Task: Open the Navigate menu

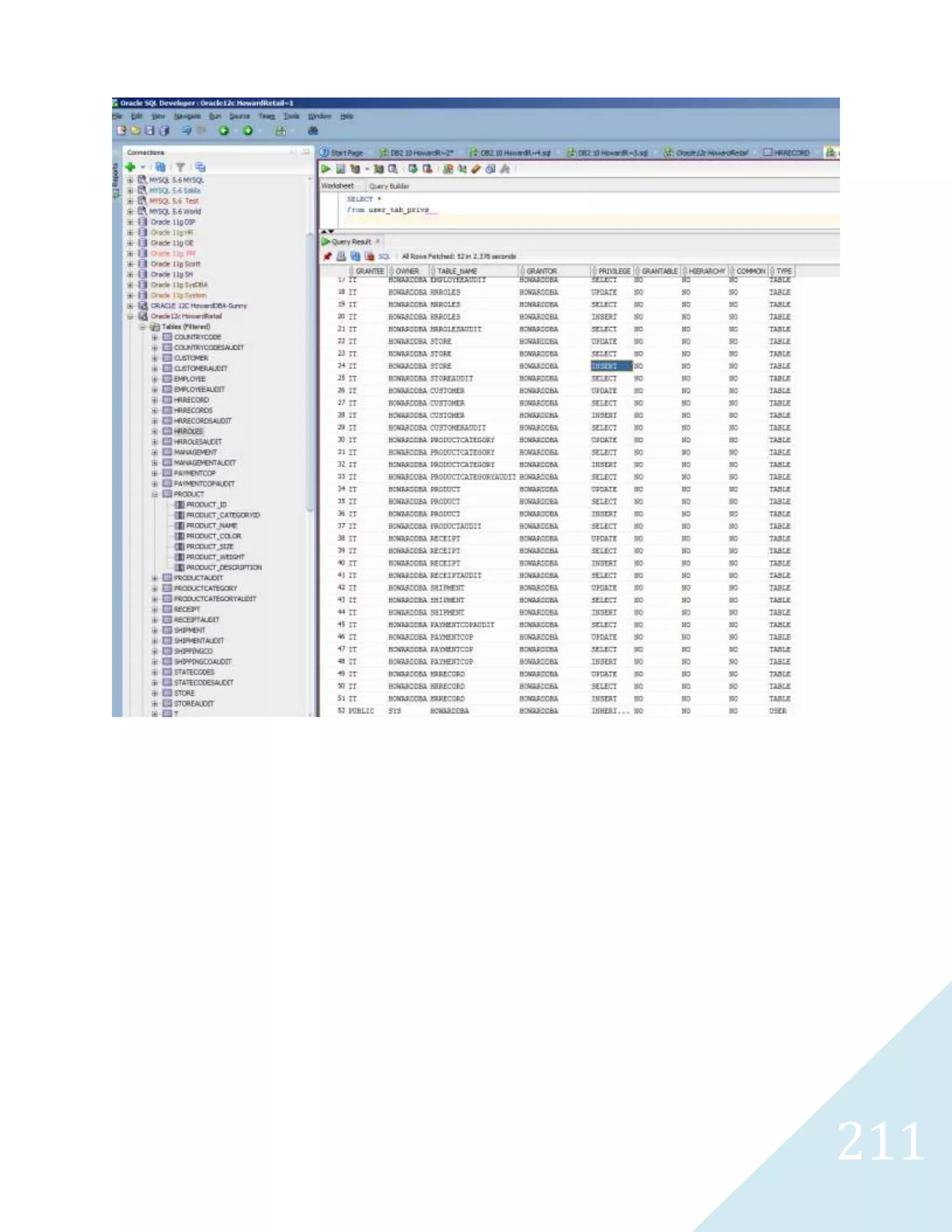Action: point(187,116)
